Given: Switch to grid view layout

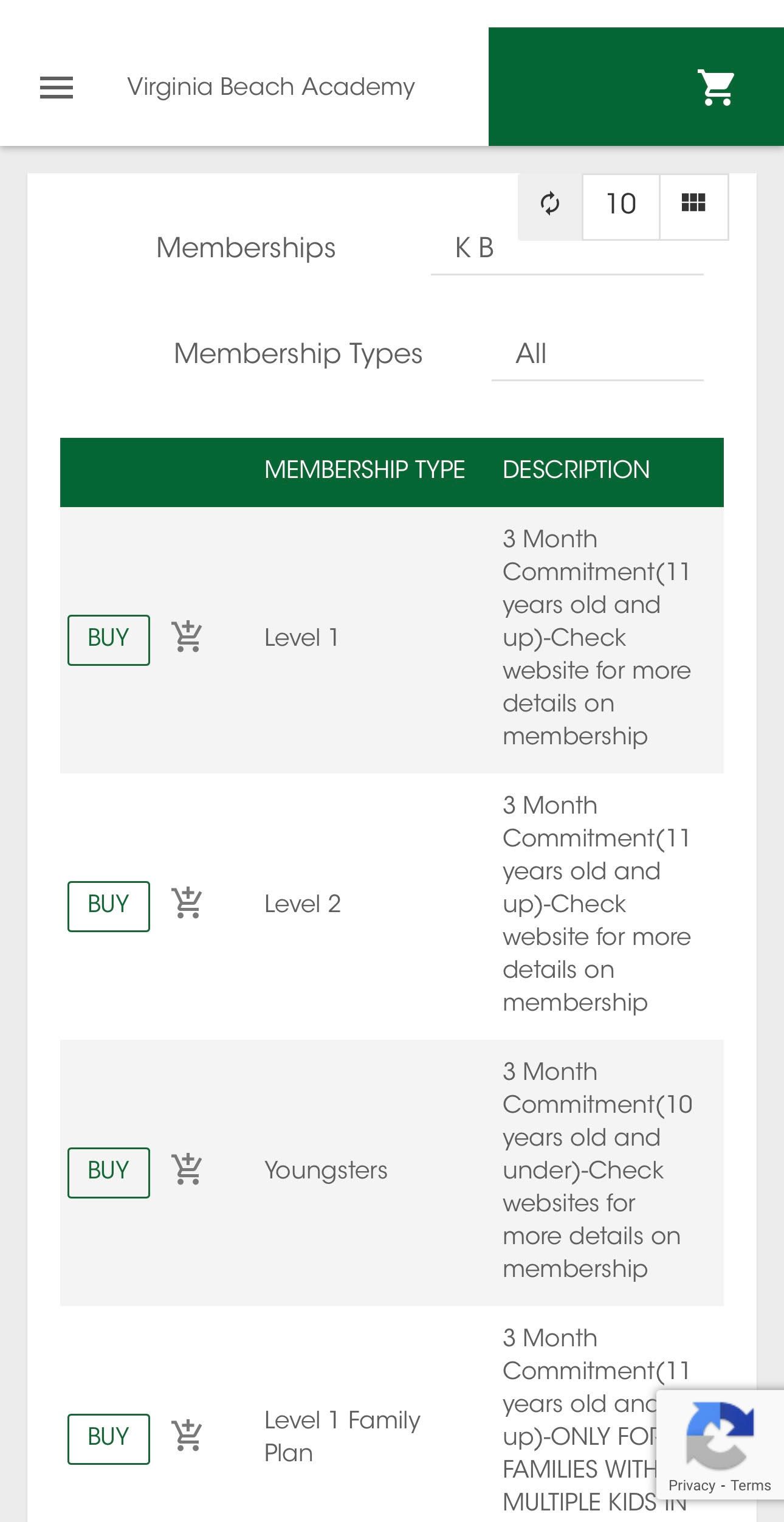Looking at the screenshot, I should [693, 204].
